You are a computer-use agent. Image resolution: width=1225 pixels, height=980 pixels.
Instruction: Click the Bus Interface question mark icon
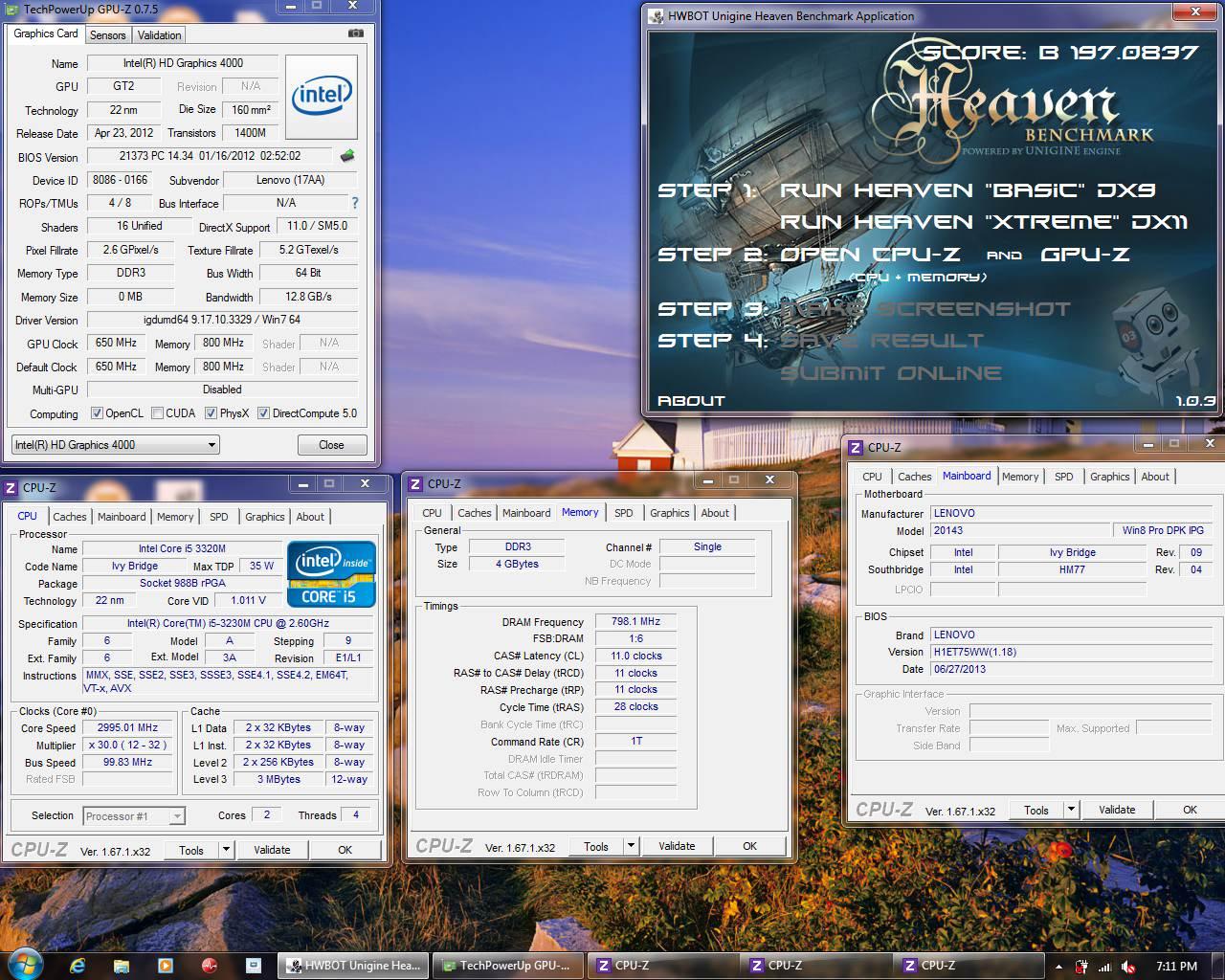[x=355, y=203]
